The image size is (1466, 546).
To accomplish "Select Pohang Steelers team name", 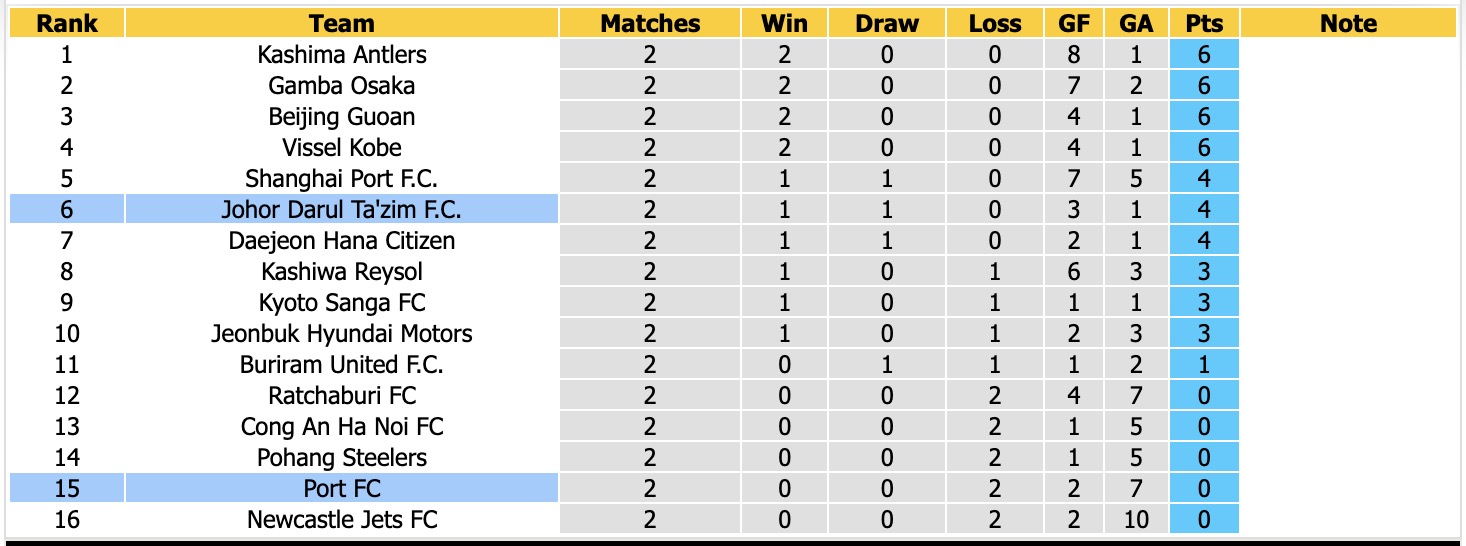I will 342,457.
